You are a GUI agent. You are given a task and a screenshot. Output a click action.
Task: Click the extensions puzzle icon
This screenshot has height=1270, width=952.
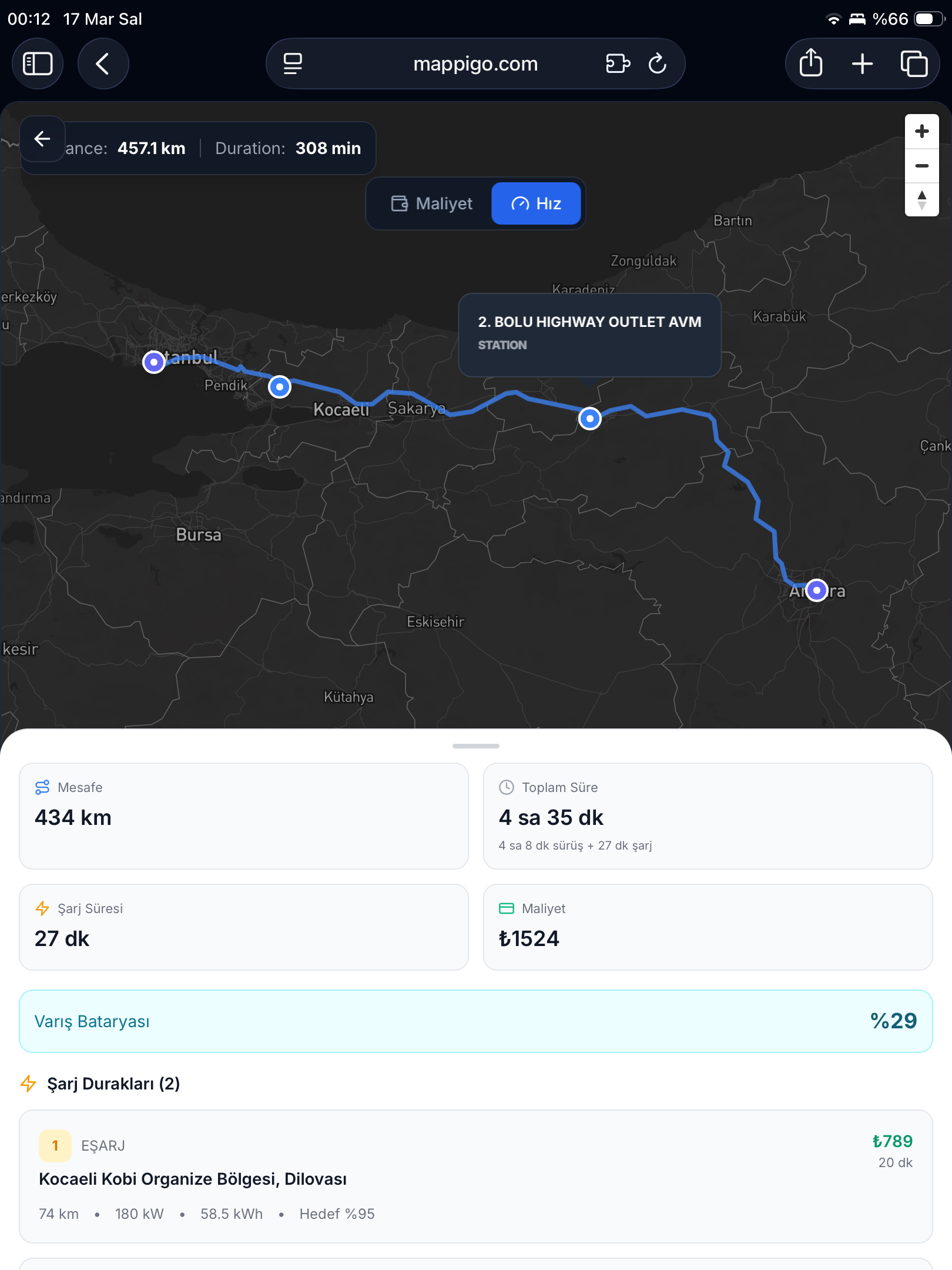(x=617, y=63)
